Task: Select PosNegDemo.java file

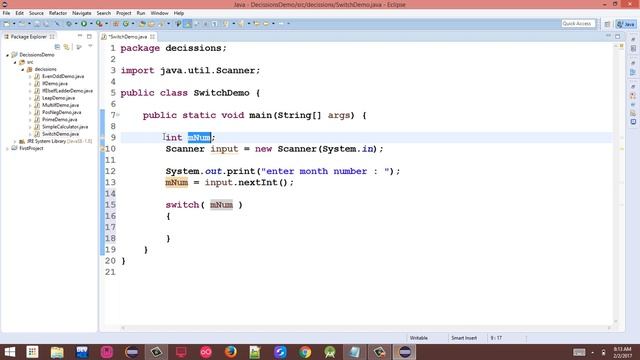Action: click(x=62, y=112)
